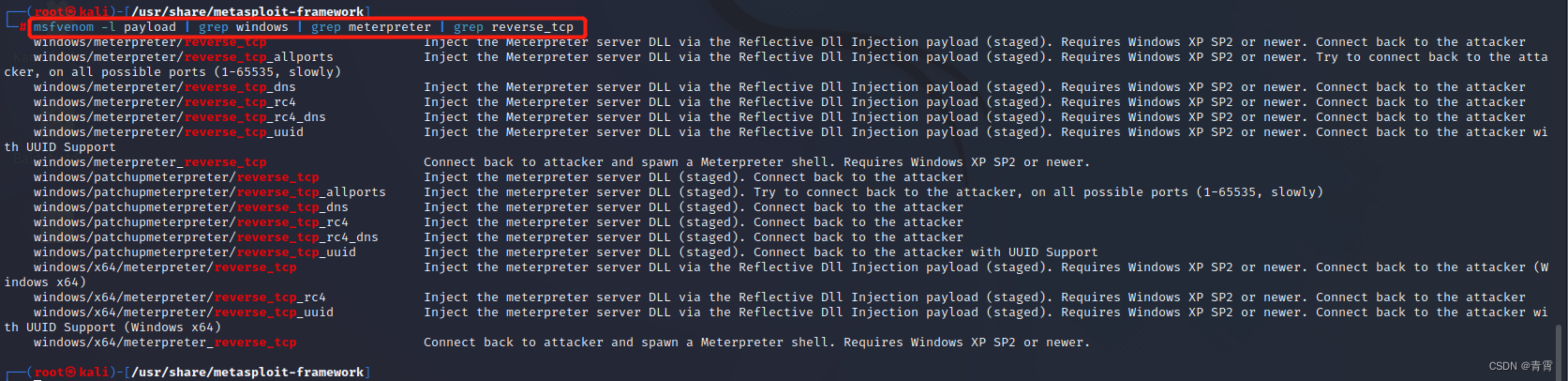Click windows/meterpreter/reverse_tcp_dns payload name

click(165, 87)
